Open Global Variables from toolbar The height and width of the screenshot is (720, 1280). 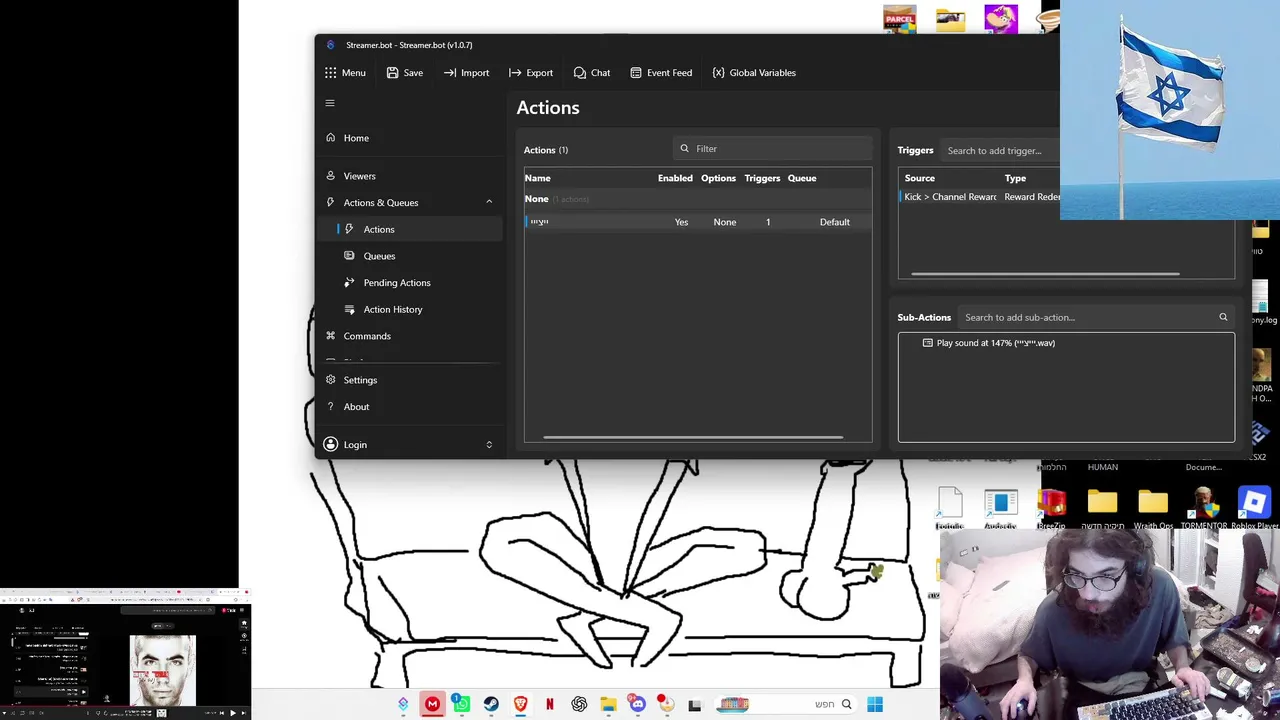coord(754,73)
